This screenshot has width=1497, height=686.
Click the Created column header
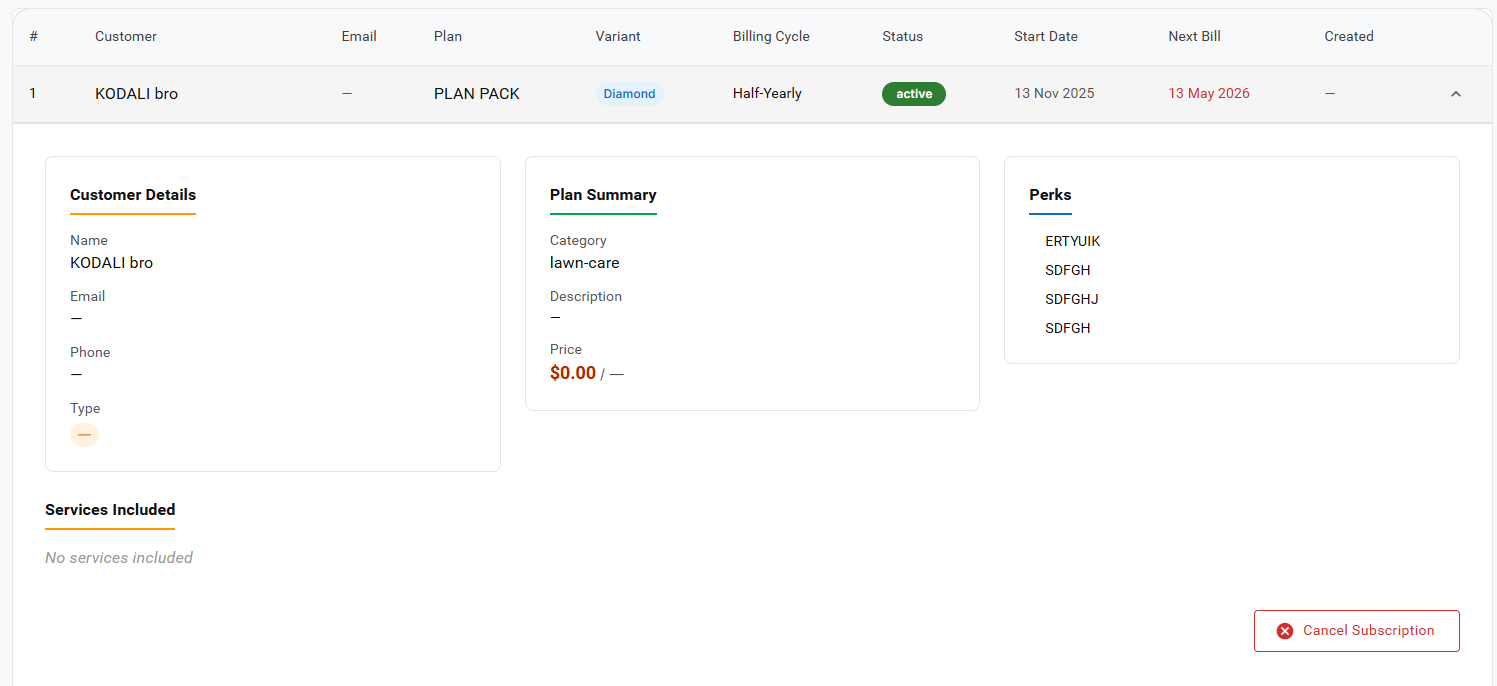click(x=1349, y=36)
